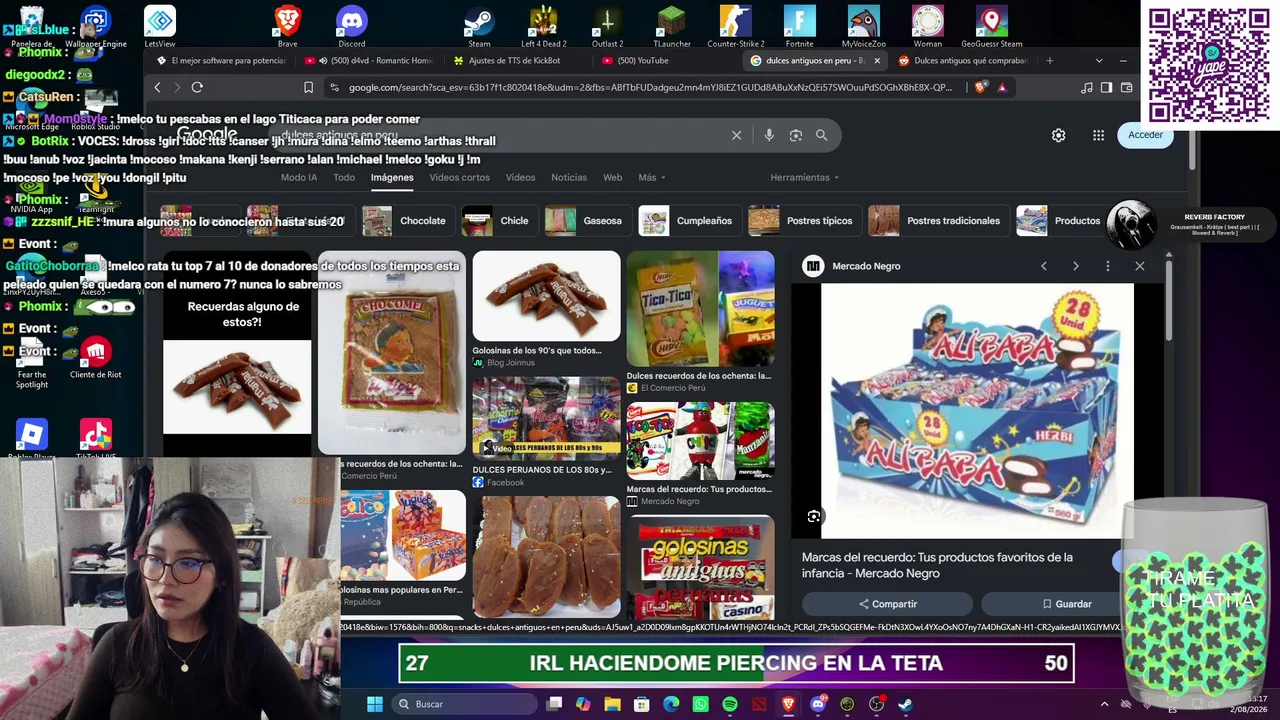Open a new Brave tab

[1049, 61]
